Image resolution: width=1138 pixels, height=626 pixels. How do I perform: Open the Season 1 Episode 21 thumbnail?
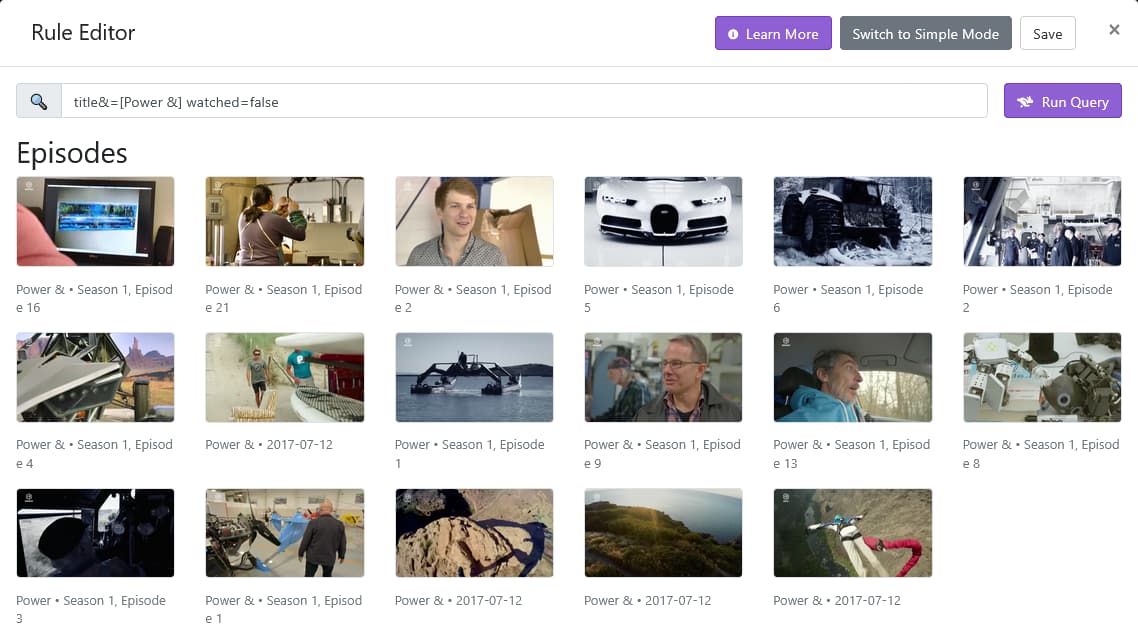pos(285,221)
